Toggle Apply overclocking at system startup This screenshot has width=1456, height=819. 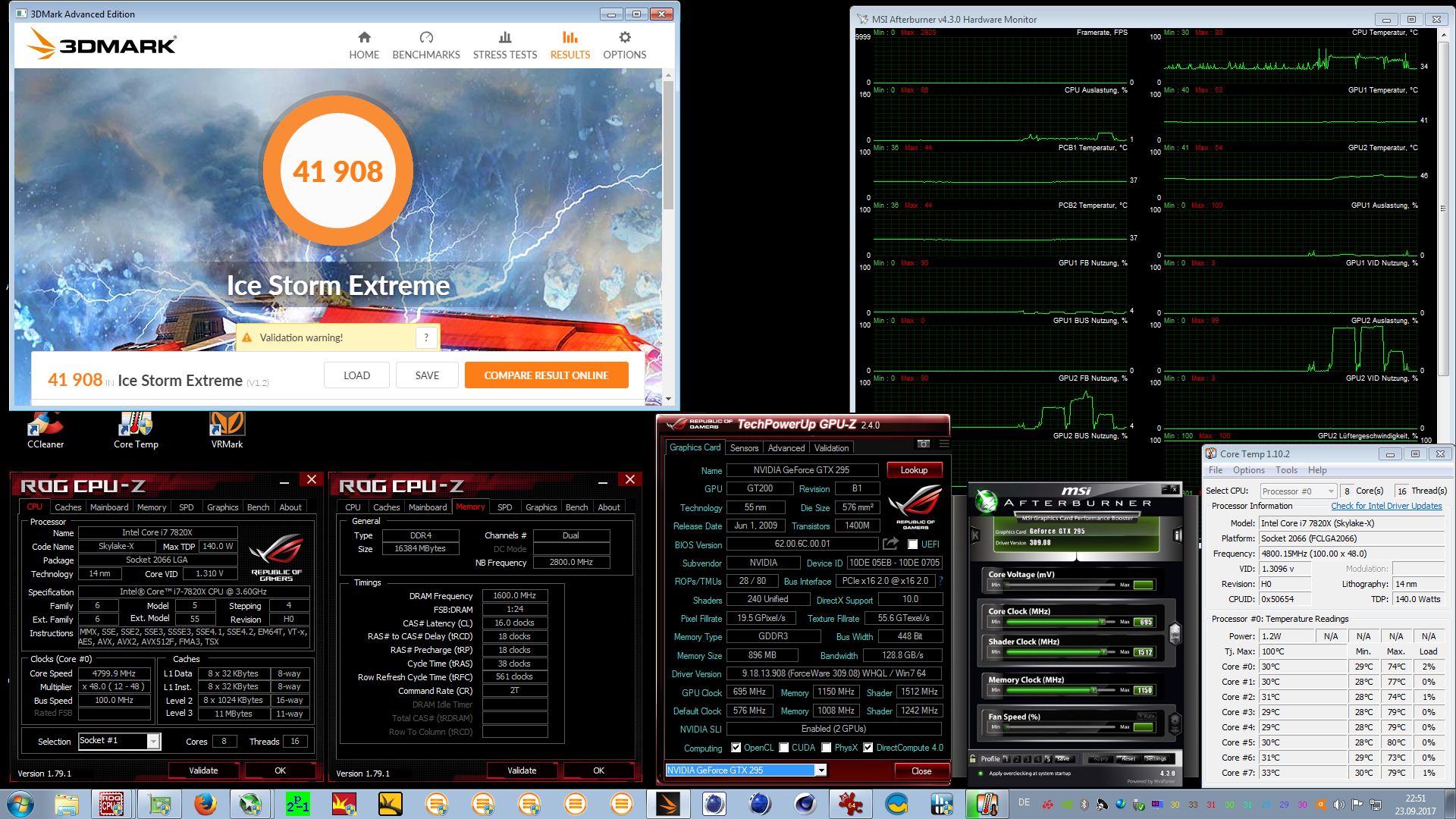point(1026,773)
